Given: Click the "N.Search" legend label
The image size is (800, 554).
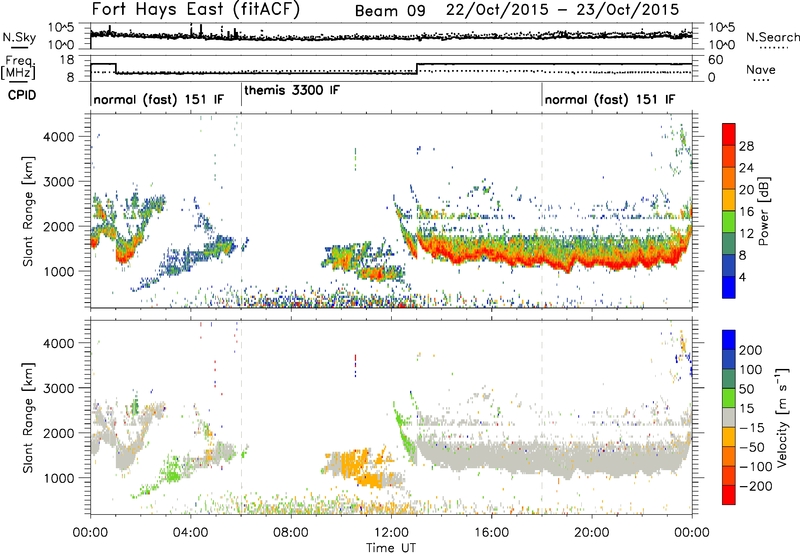Looking at the screenshot, I should 773,37.
